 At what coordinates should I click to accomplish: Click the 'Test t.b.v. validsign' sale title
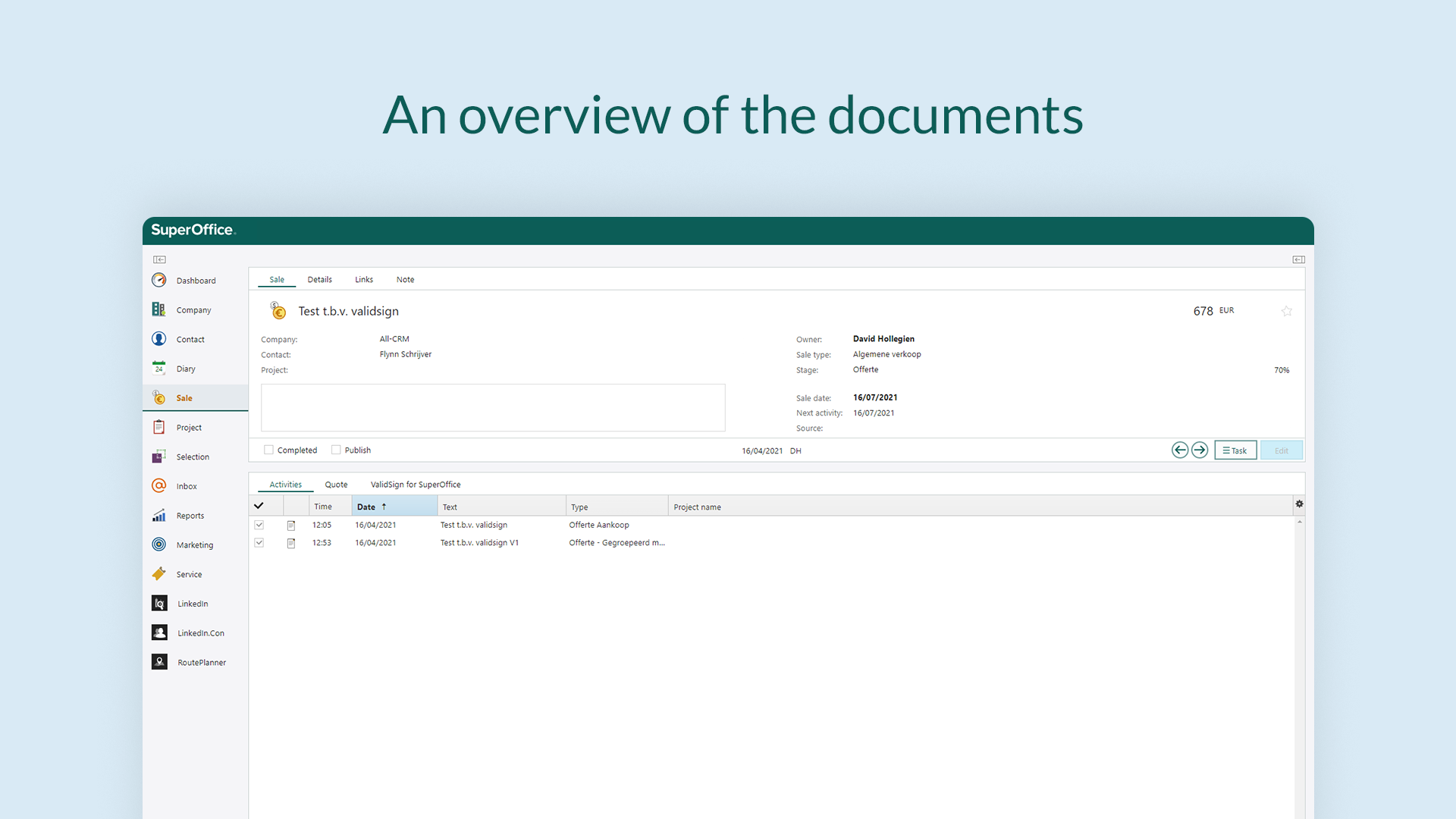click(348, 311)
